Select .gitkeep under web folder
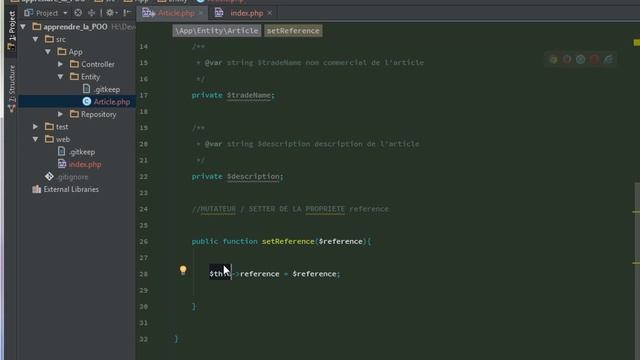The image size is (640, 360). click(x=82, y=152)
